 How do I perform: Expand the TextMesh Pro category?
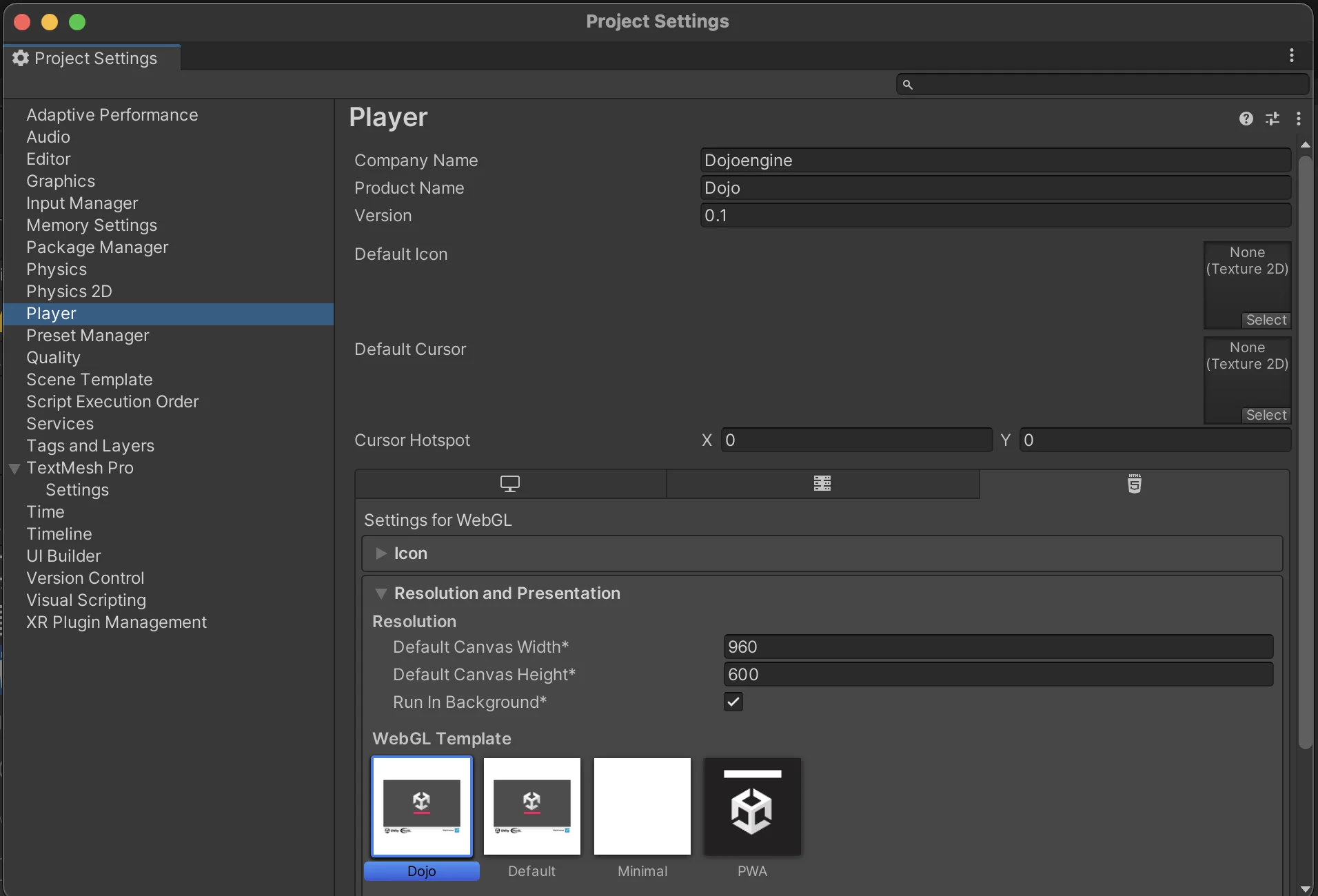click(14, 468)
